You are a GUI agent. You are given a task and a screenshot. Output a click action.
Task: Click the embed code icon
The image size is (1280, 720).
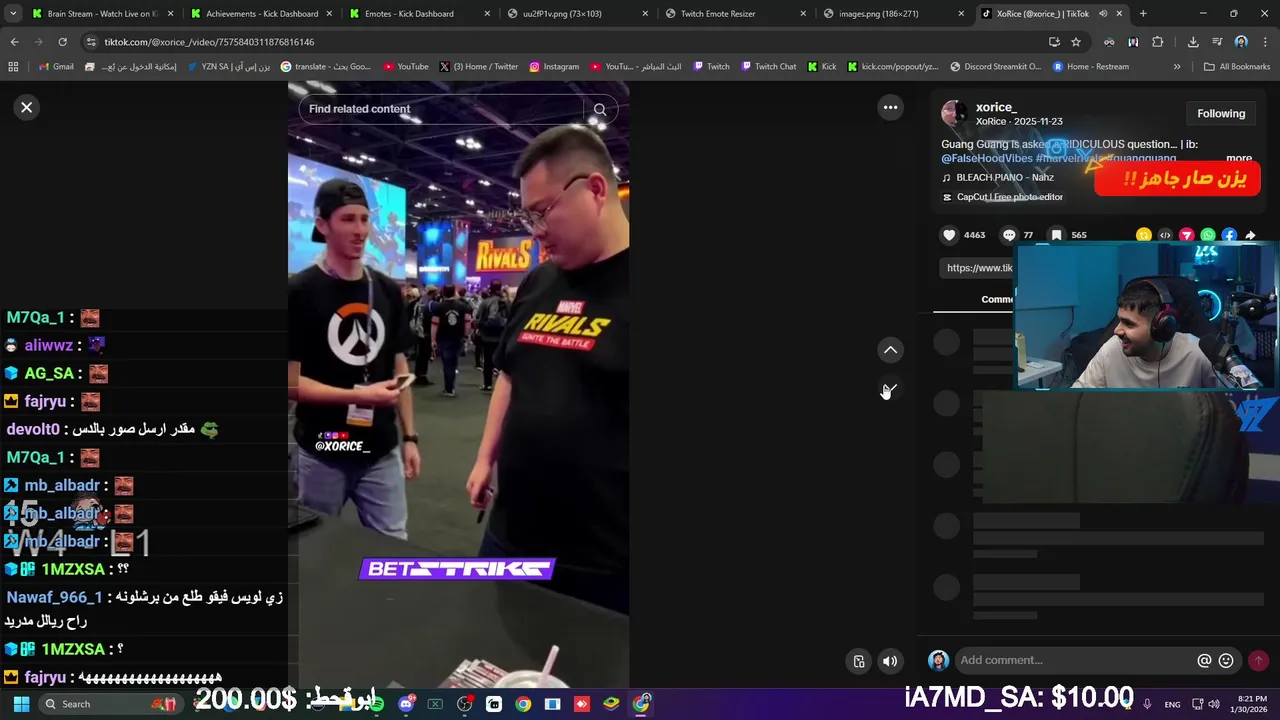click(1165, 235)
